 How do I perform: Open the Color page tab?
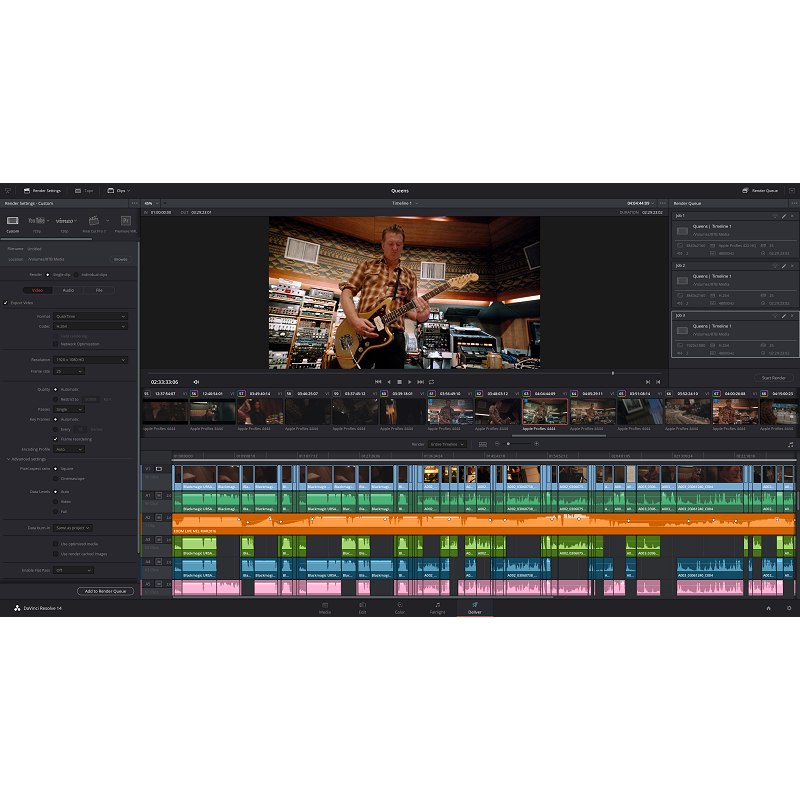point(400,608)
